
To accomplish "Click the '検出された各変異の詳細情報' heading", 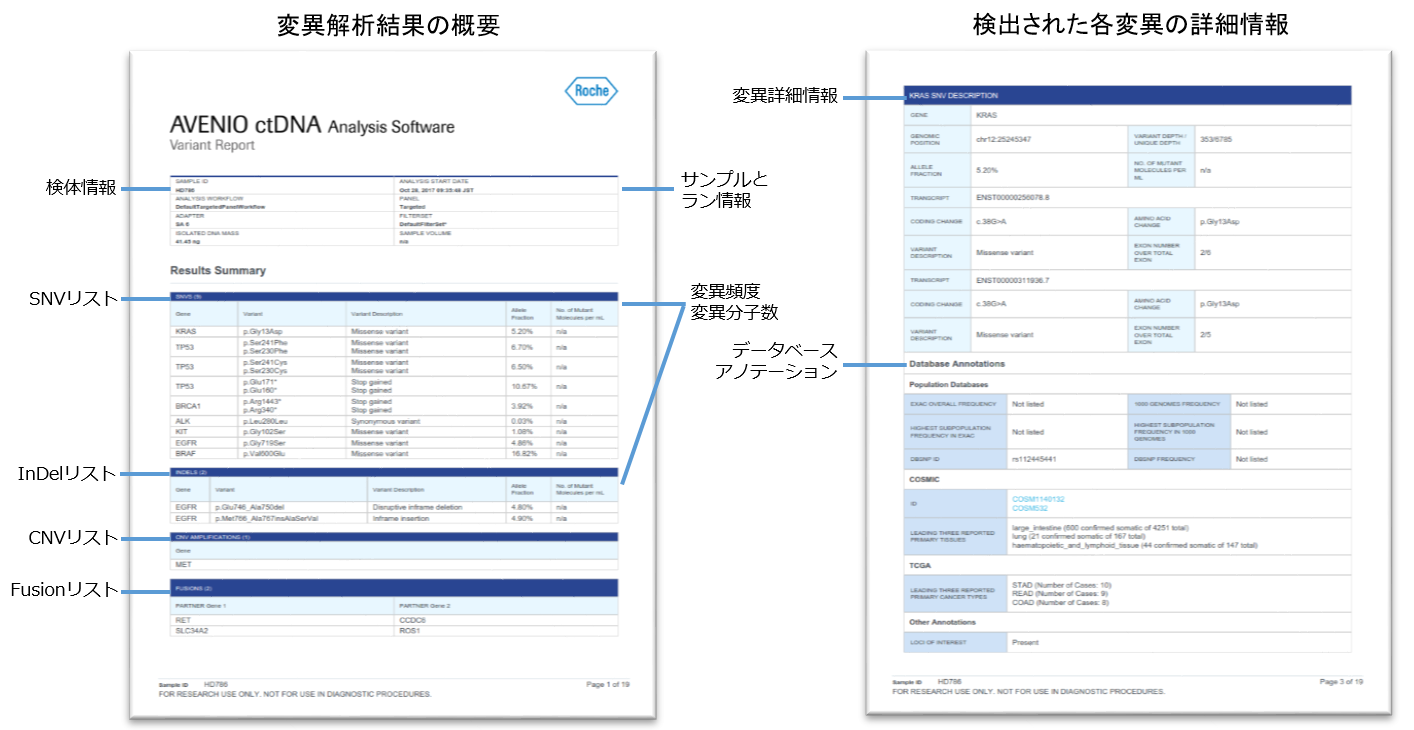I will [1129, 25].
